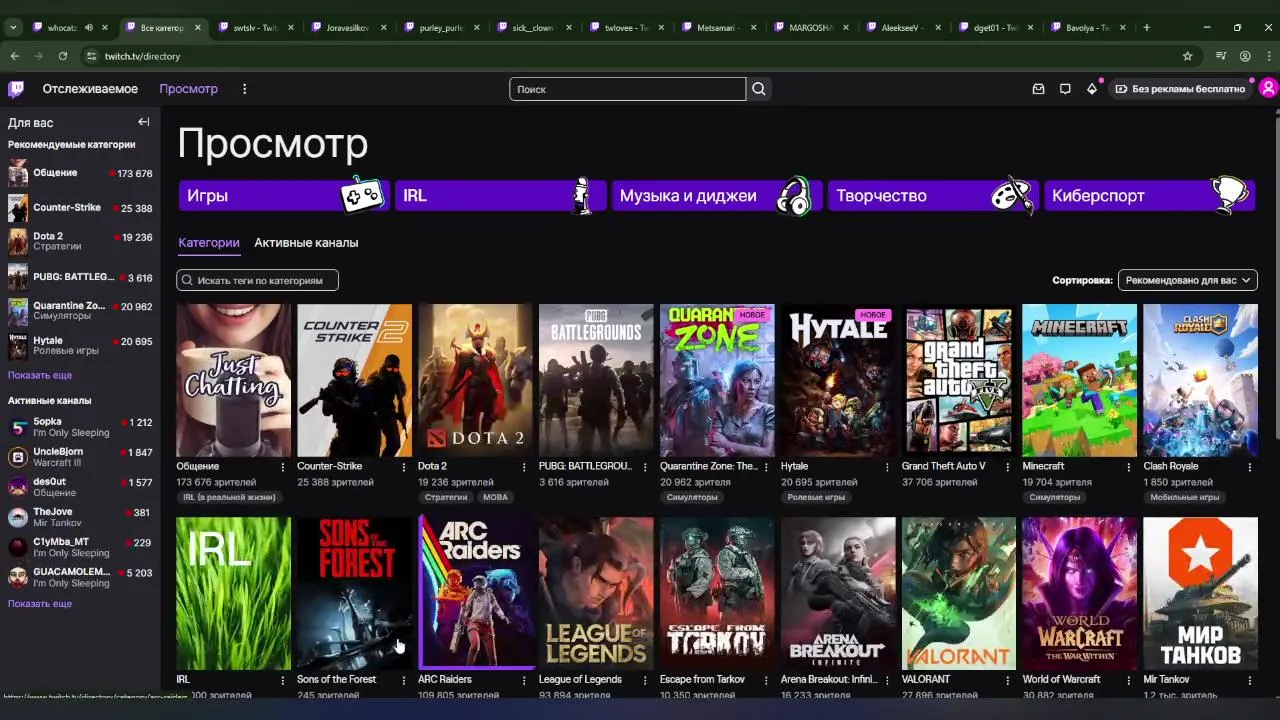Open the Counter-Strike 2 cover thumbnail
Image resolution: width=1280 pixels, height=720 pixels.
pyautogui.click(x=354, y=380)
